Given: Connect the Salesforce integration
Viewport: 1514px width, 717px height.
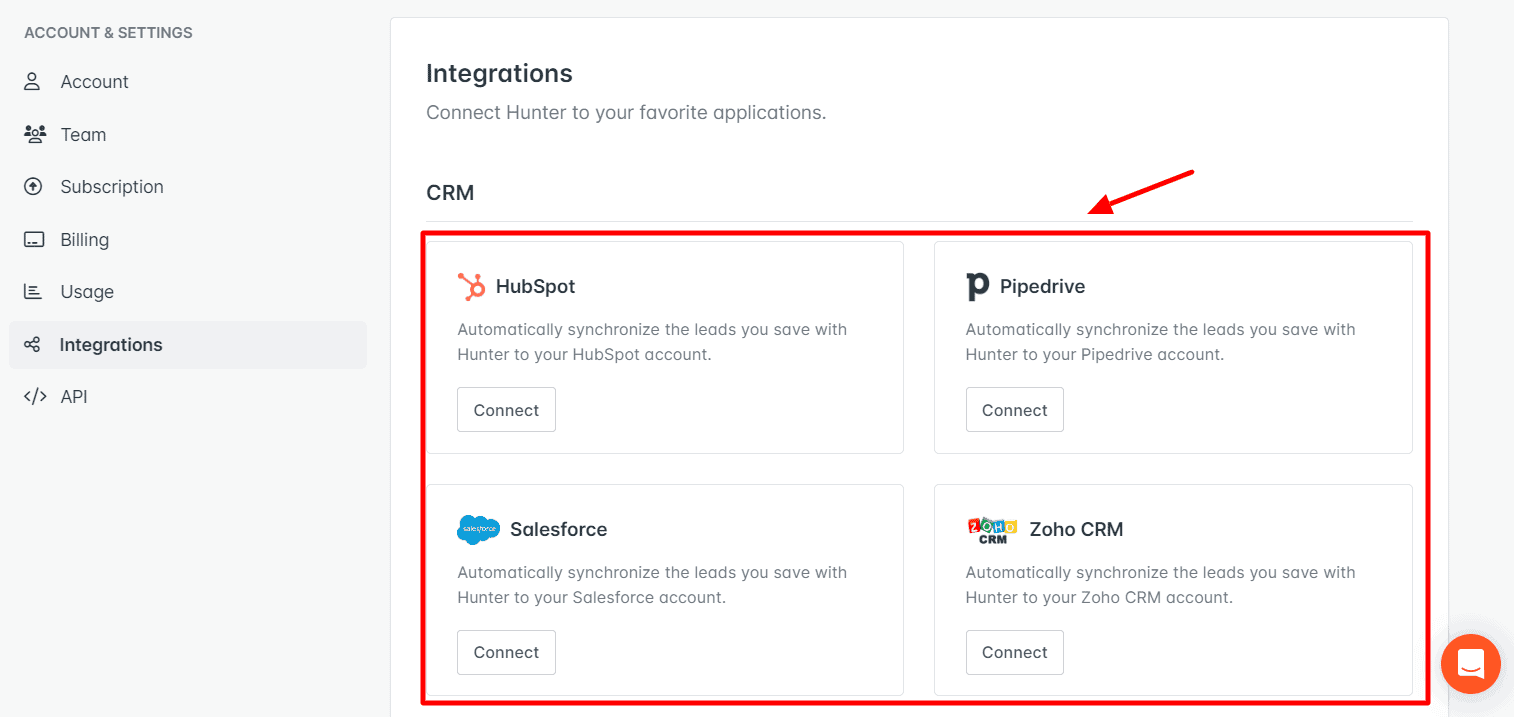Looking at the screenshot, I should point(506,652).
